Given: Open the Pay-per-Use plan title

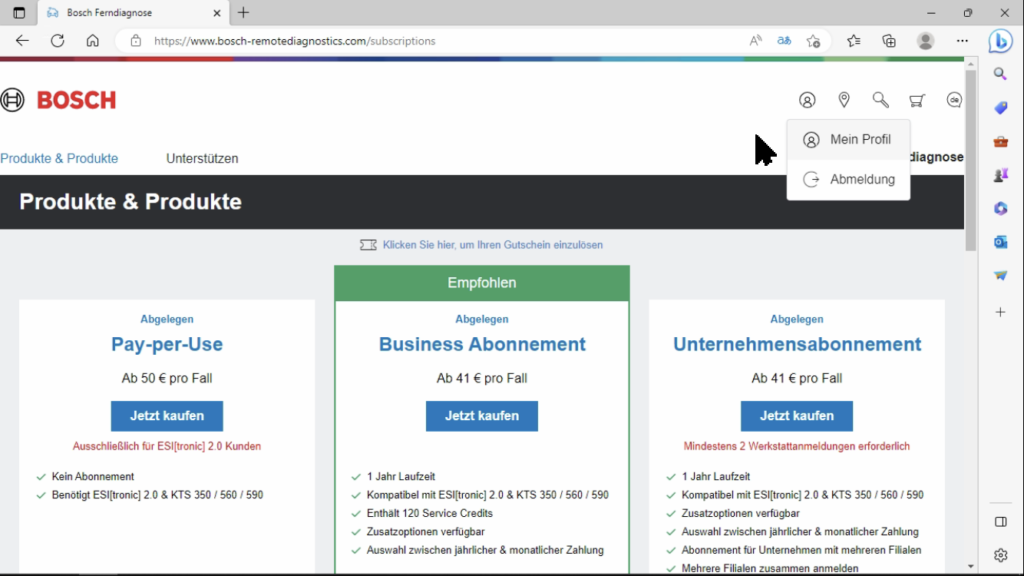Looking at the screenshot, I should (167, 344).
